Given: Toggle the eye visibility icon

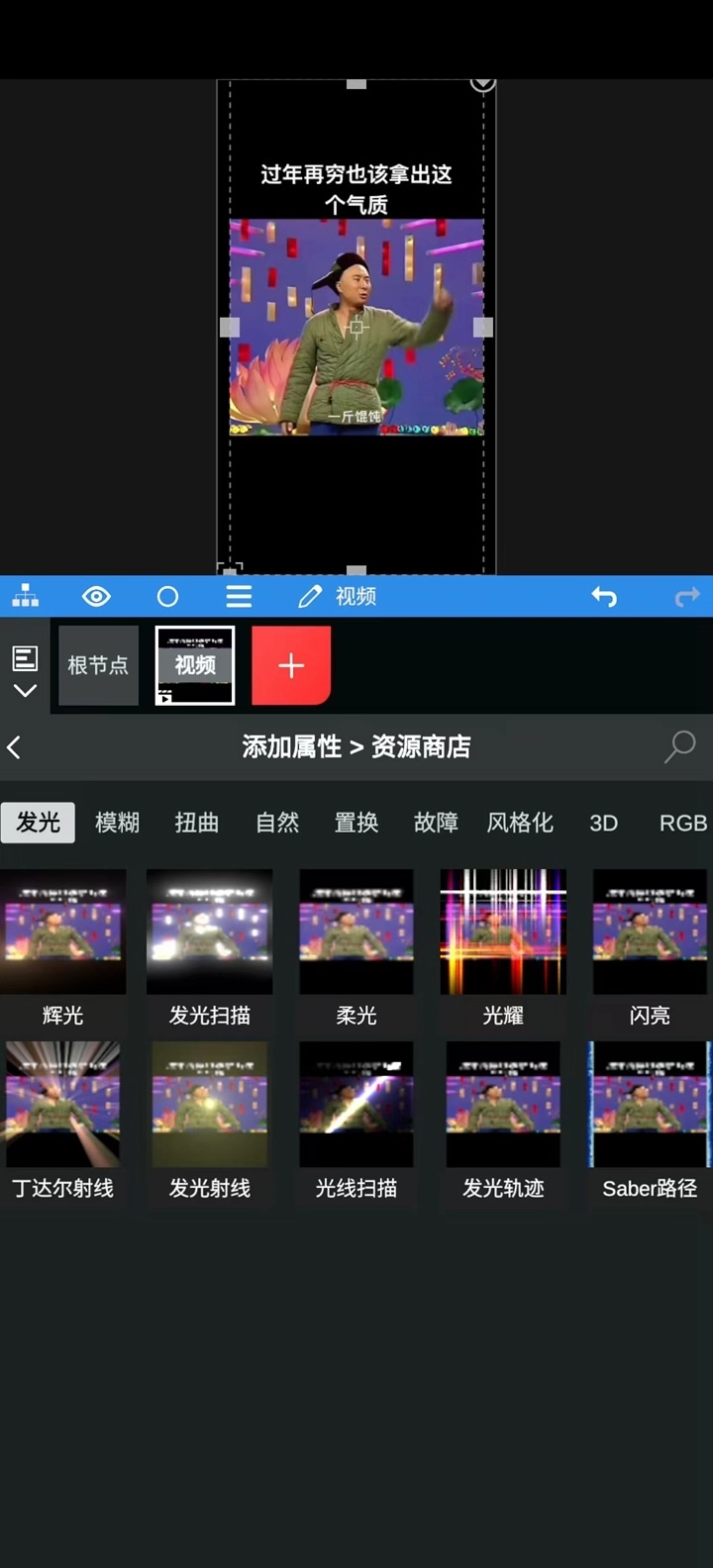Looking at the screenshot, I should [x=96, y=596].
